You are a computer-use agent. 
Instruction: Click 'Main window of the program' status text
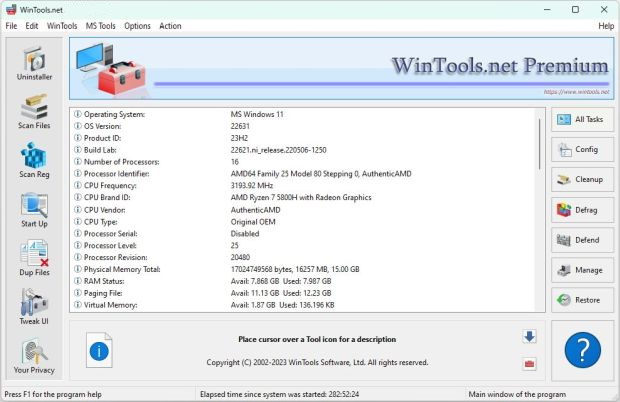[x=517, y=394]
